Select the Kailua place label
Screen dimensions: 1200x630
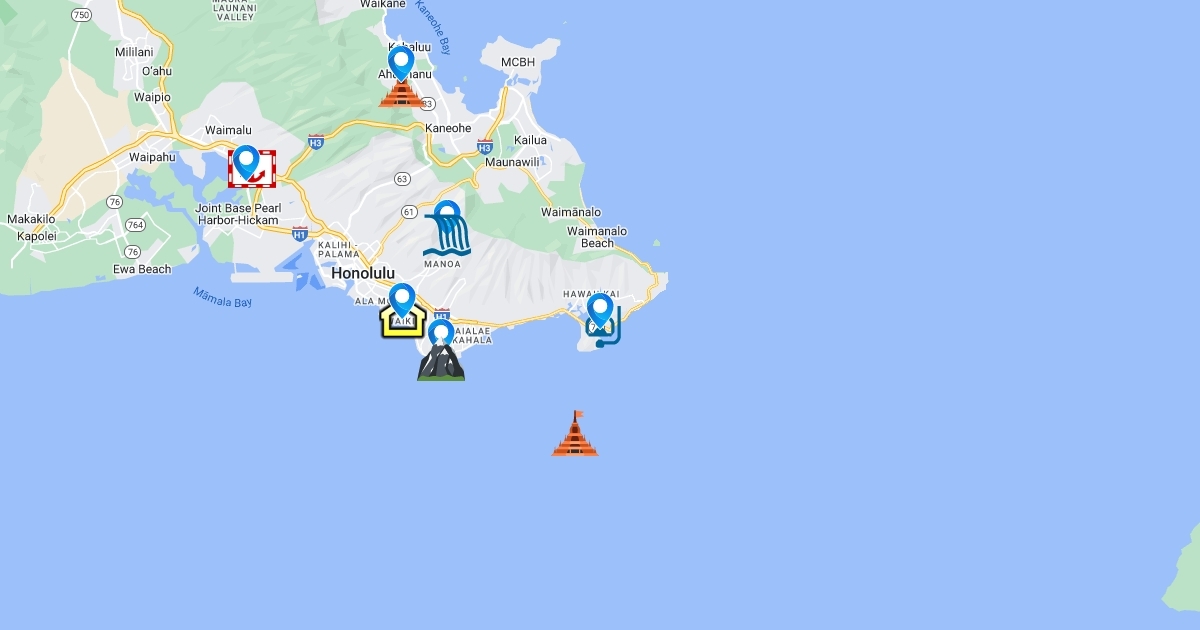pyautogui.click(x=530, y=140)
